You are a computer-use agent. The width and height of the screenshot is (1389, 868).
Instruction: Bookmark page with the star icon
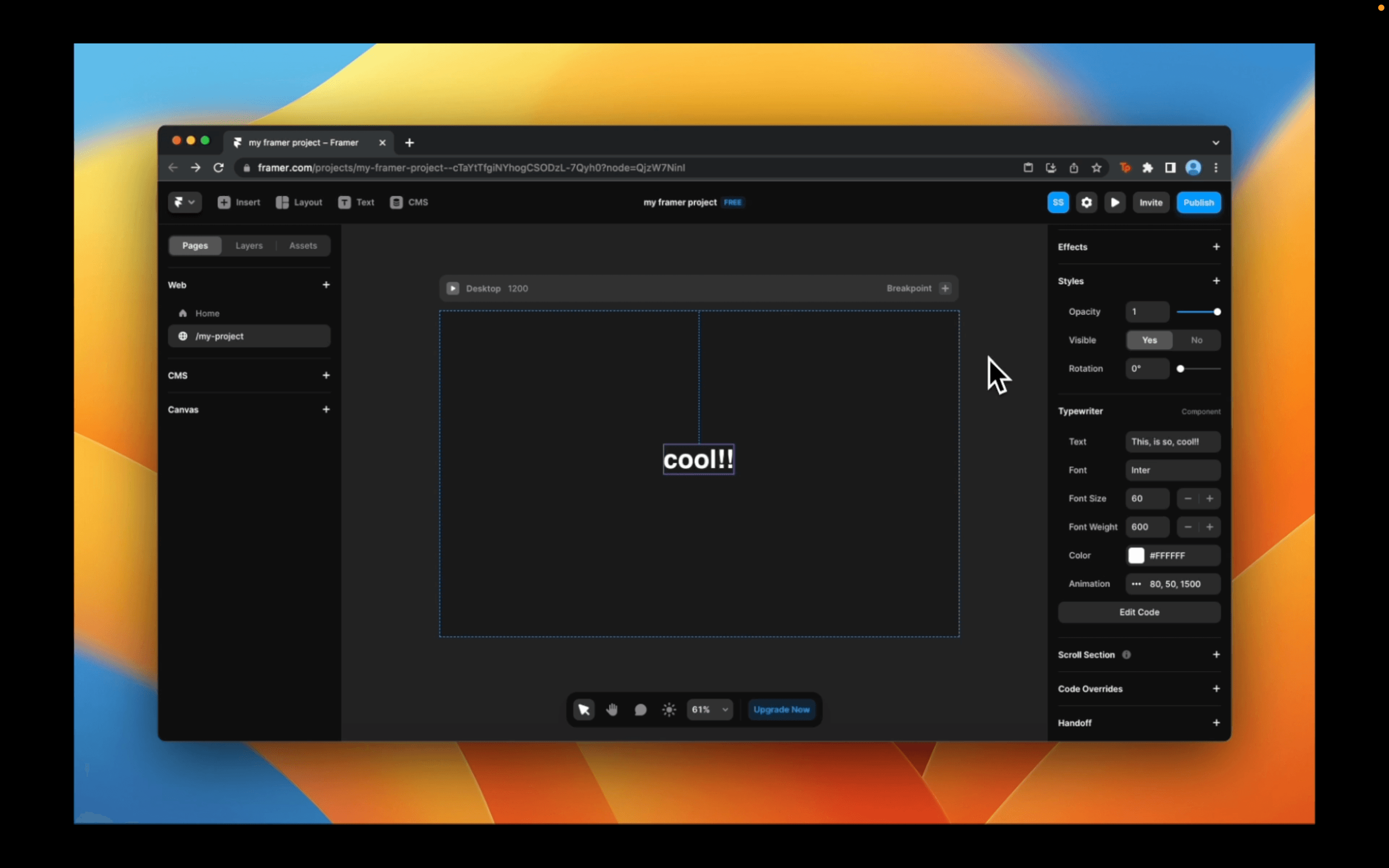click(x=1097, y=168)
